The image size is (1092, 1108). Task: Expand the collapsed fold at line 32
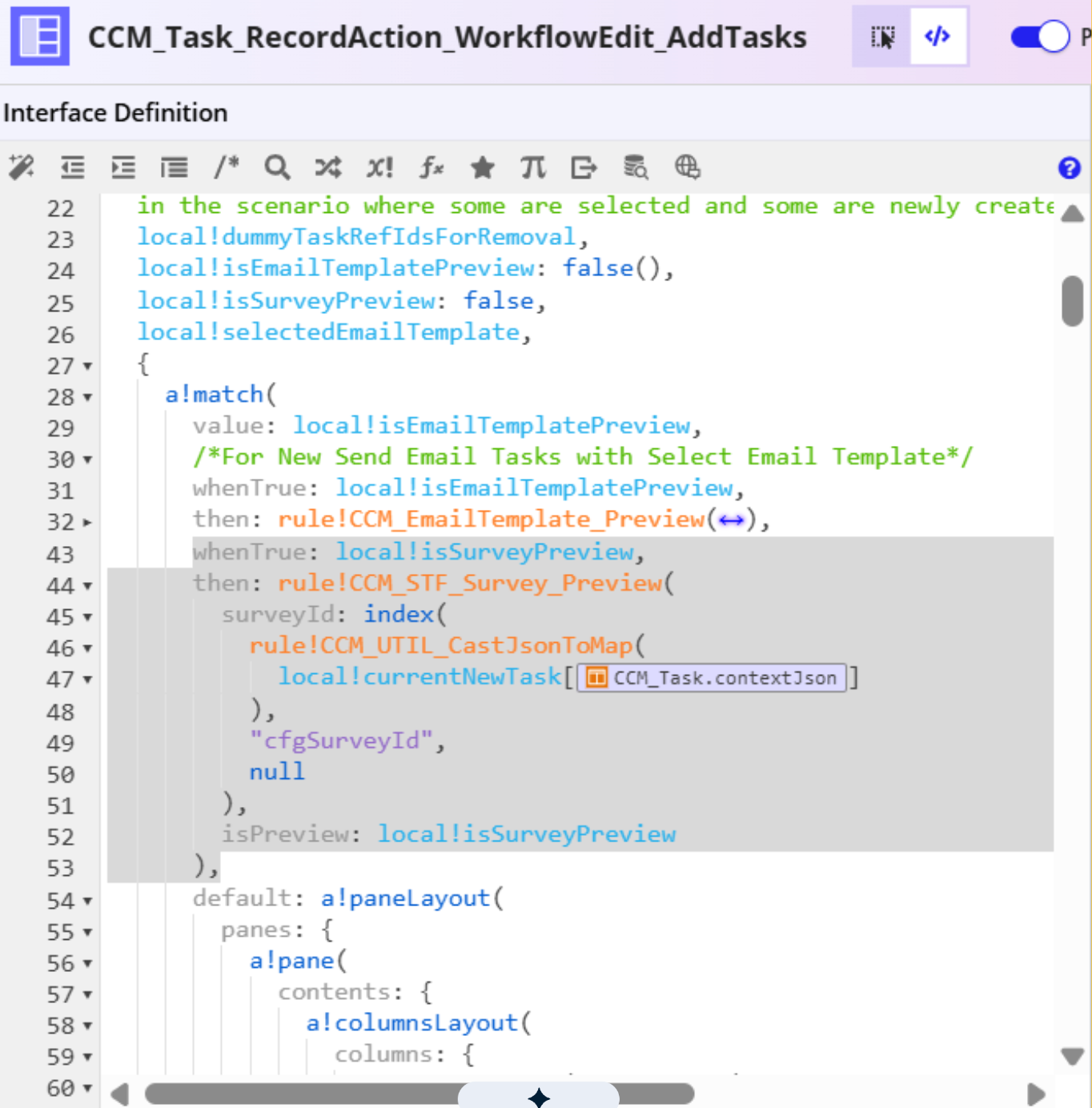tap(87, 523)
